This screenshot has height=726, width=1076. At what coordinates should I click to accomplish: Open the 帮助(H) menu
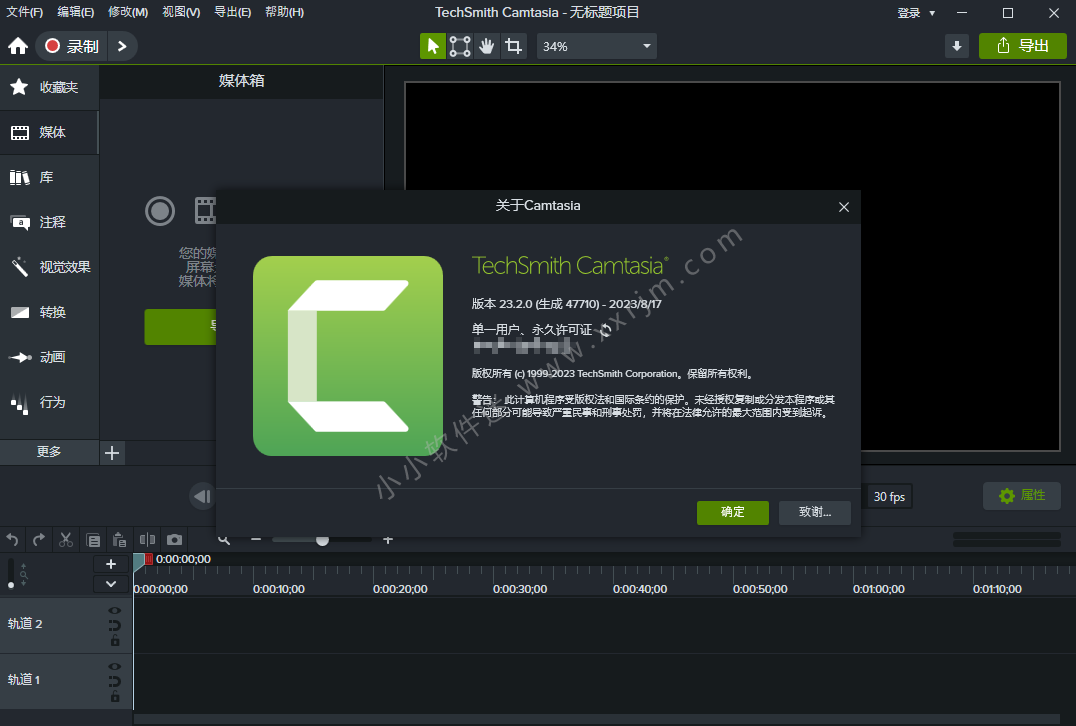pos(284,12)
